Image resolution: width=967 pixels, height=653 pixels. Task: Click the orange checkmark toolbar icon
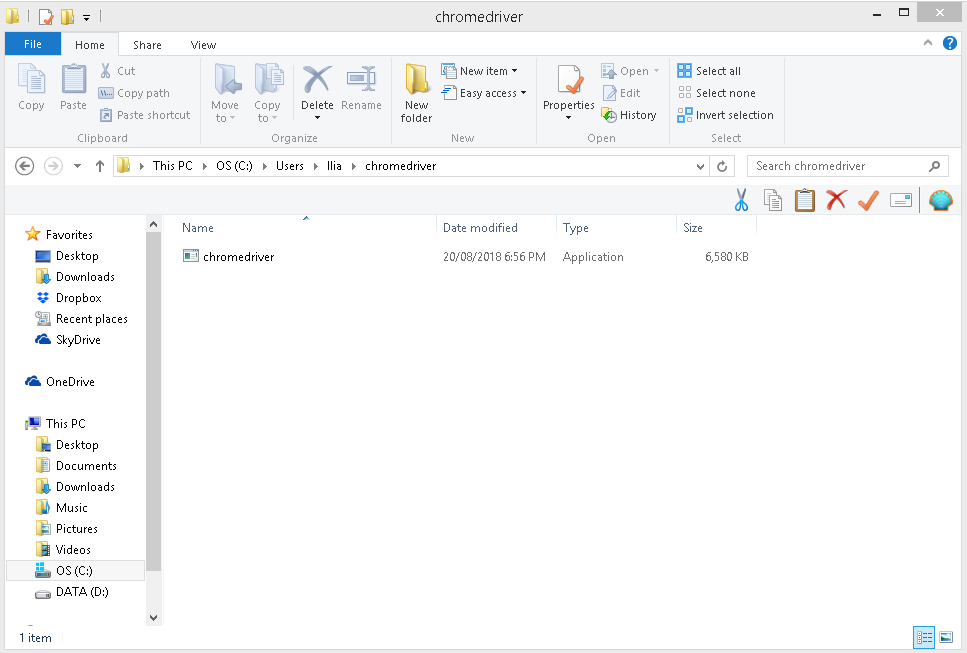point(868,200)
